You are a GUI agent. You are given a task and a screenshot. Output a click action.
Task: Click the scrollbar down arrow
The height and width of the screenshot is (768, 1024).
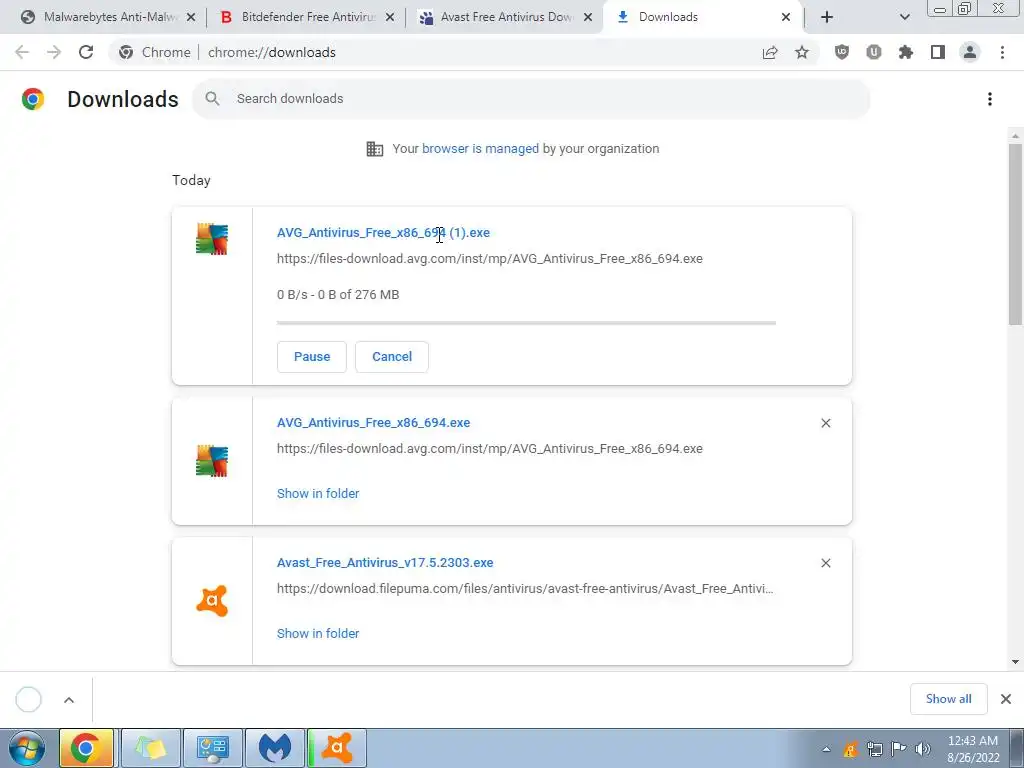click(x=1015, y=662)
